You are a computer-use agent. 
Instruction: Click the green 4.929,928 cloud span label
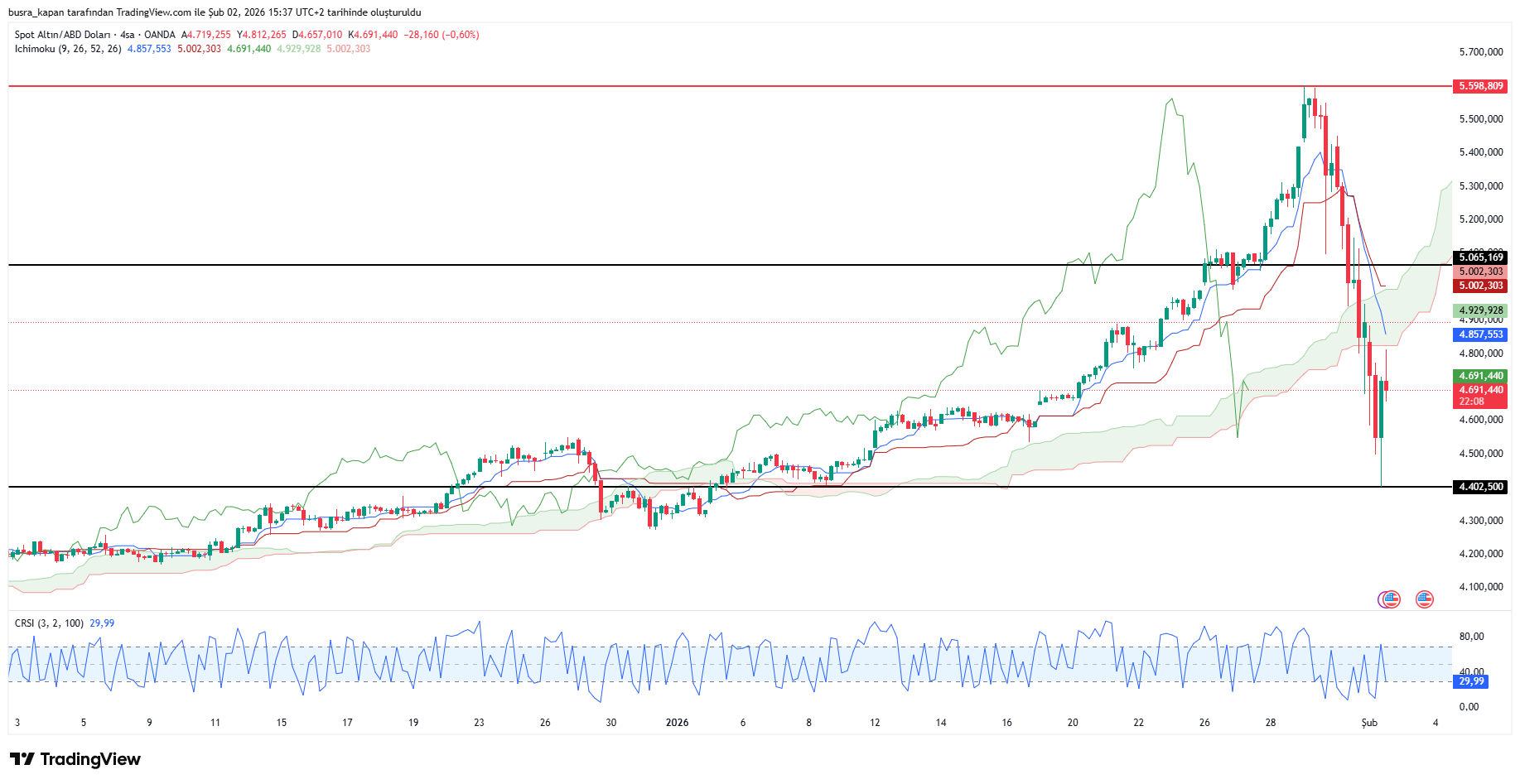coord(1480,310)
